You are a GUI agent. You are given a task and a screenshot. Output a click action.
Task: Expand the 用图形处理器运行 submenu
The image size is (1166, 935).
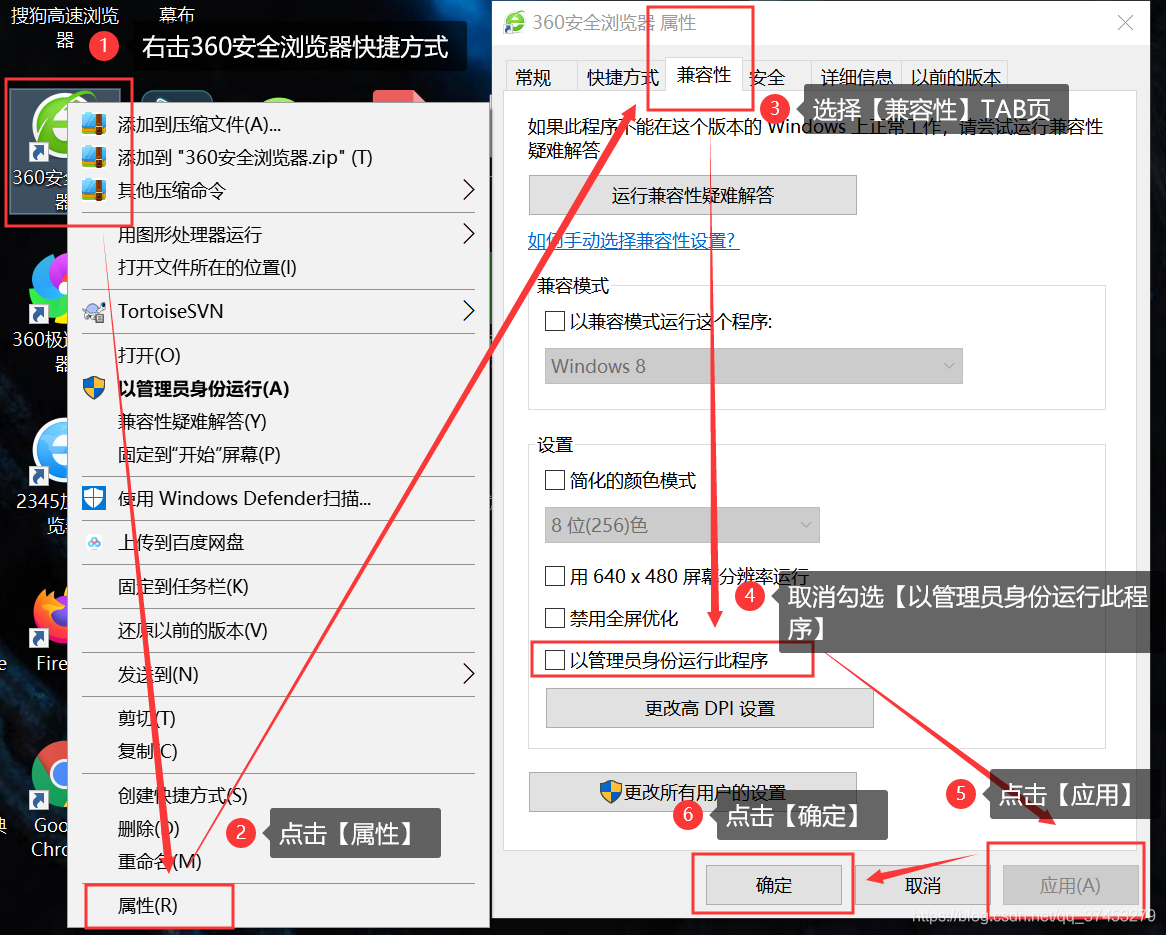coord(468,234)
